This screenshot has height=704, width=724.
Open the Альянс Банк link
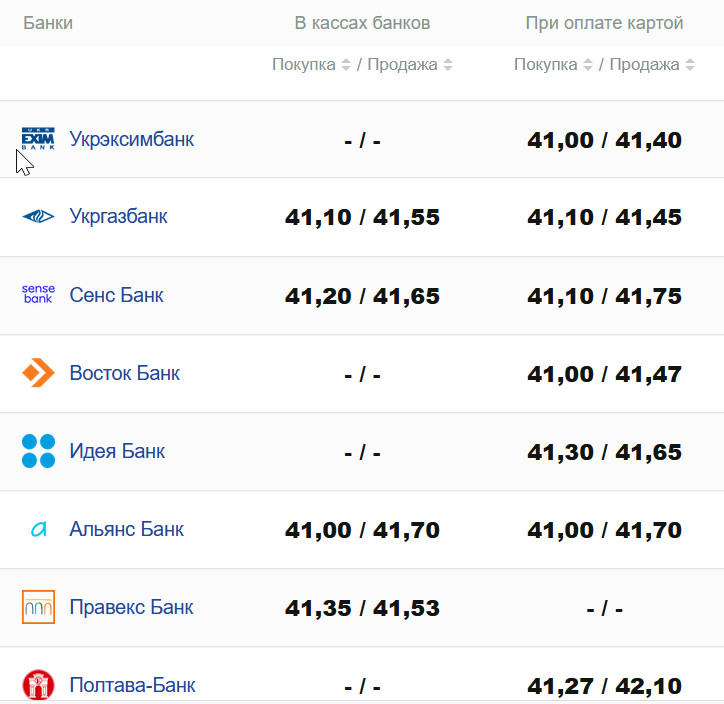[x=127, y=529]
